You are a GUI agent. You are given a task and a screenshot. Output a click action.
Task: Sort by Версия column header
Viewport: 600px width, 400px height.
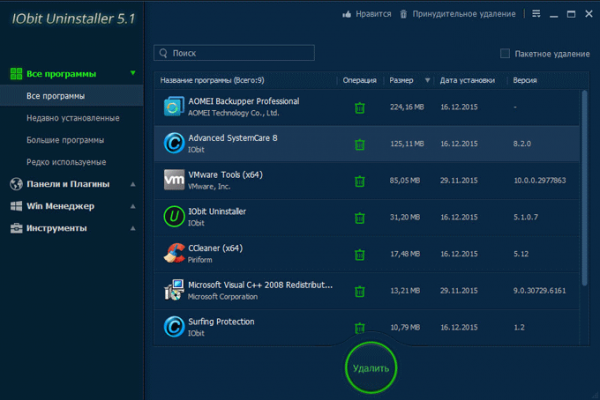[525, 80]
